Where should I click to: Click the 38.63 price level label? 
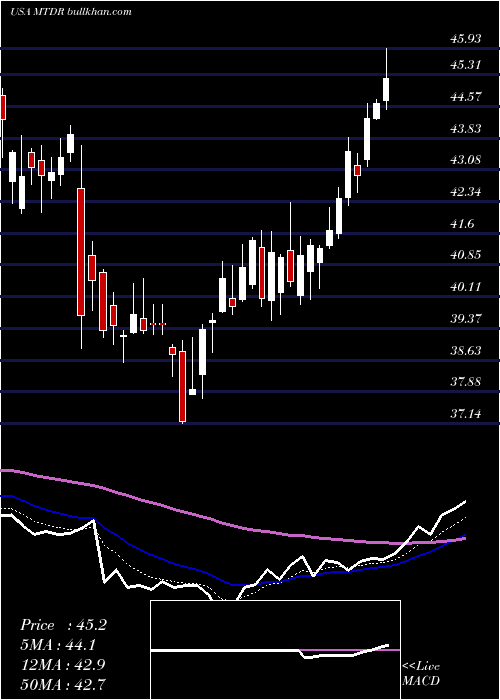coord(466,350)
